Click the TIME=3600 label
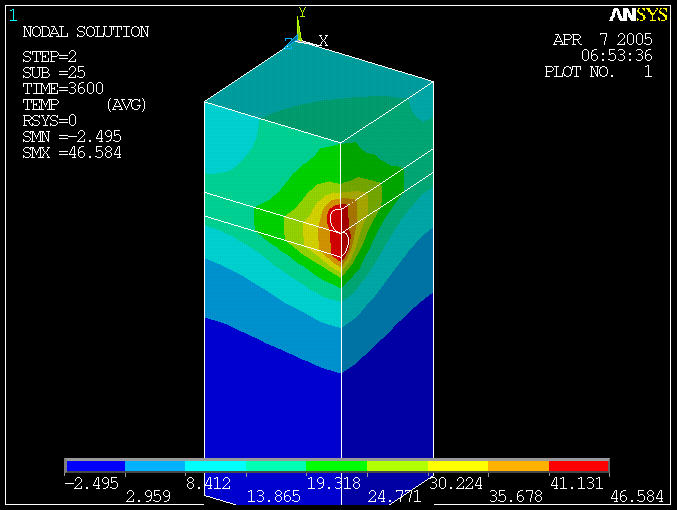The width and height of the screenshot is (677, 510). [63, 89]
